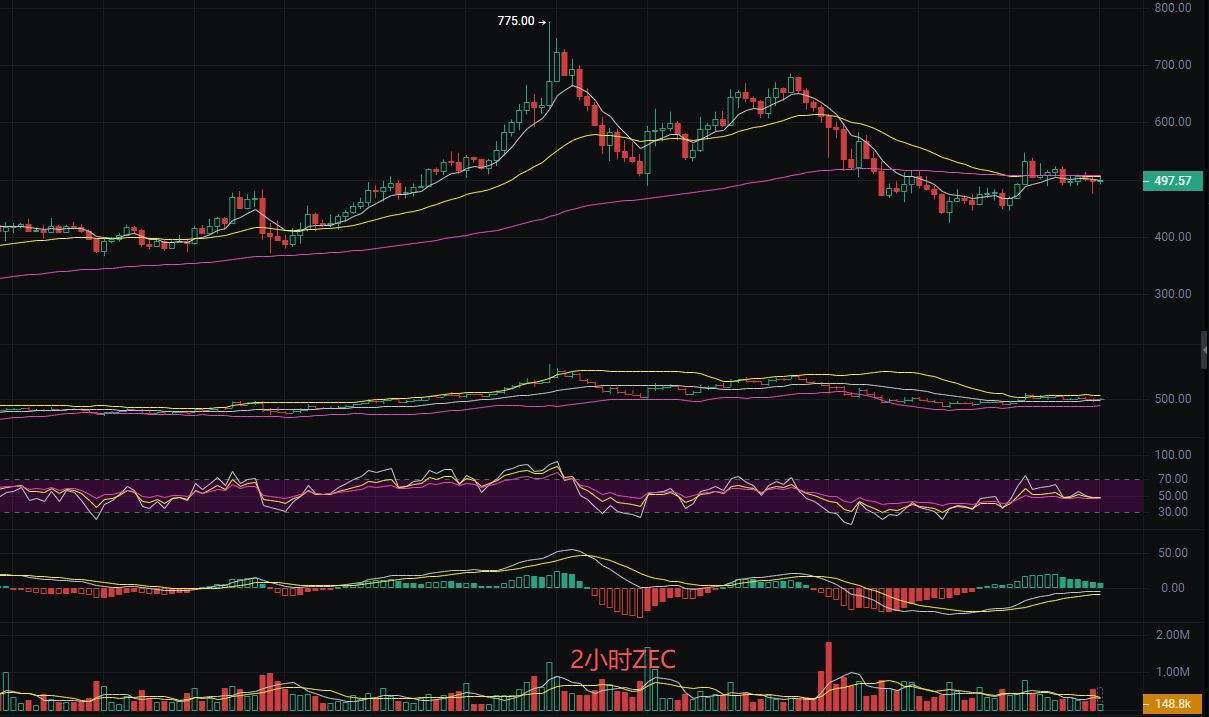
Task: Click the 70.00 RSI overbought level label
Action: (x=1174, y=479)
